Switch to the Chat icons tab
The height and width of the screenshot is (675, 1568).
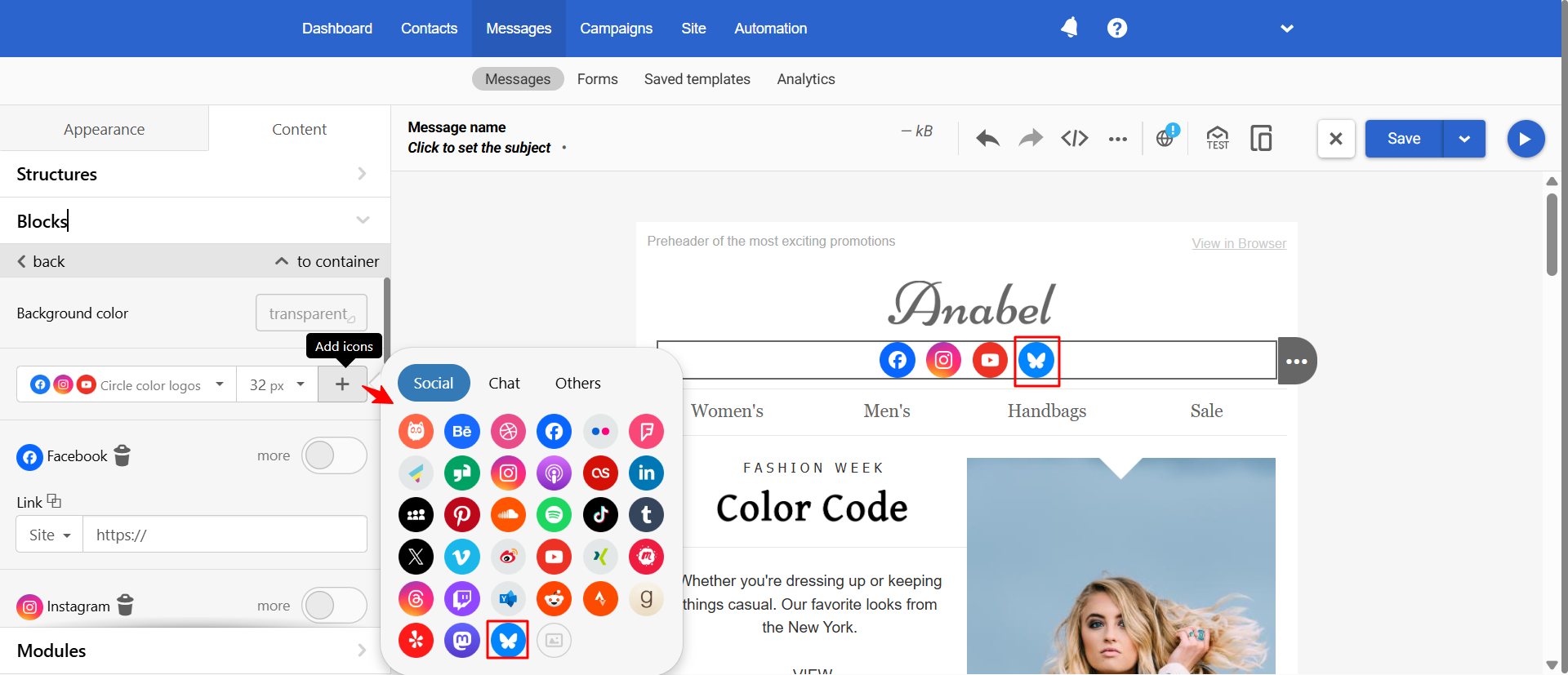504,383
